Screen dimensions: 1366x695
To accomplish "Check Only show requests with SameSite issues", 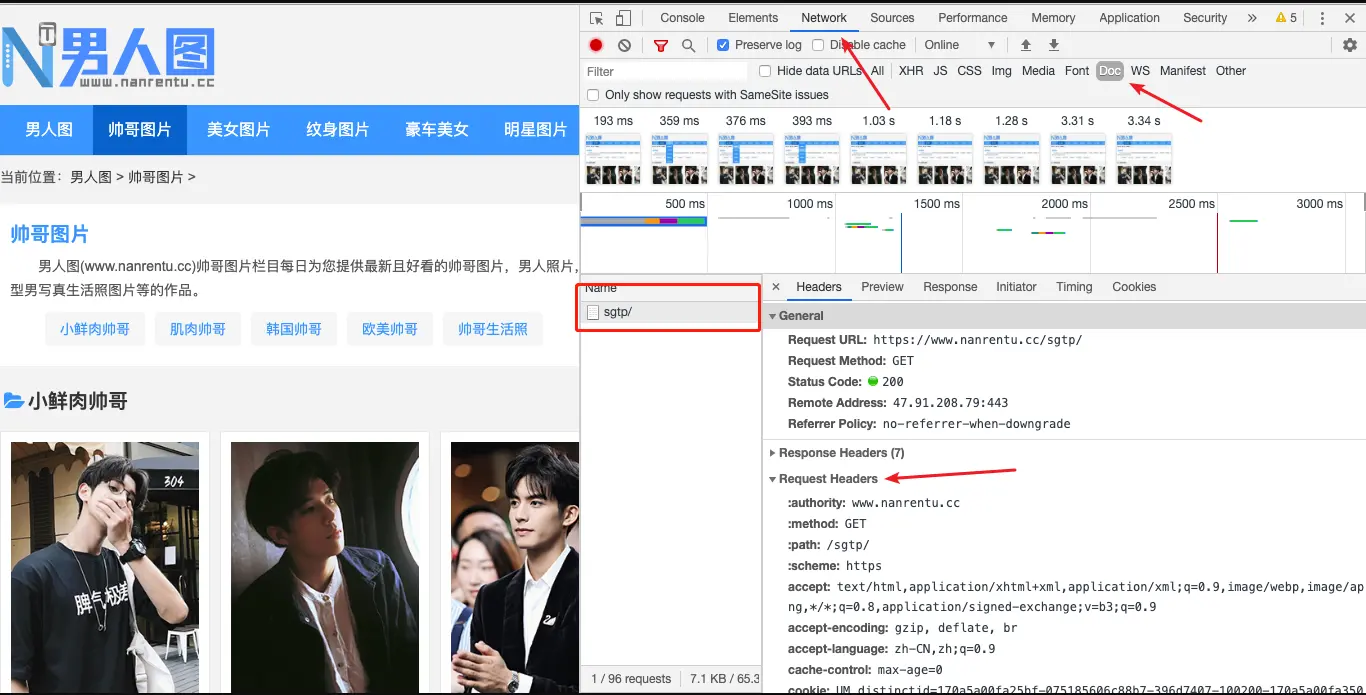I will tap(593, 95).
